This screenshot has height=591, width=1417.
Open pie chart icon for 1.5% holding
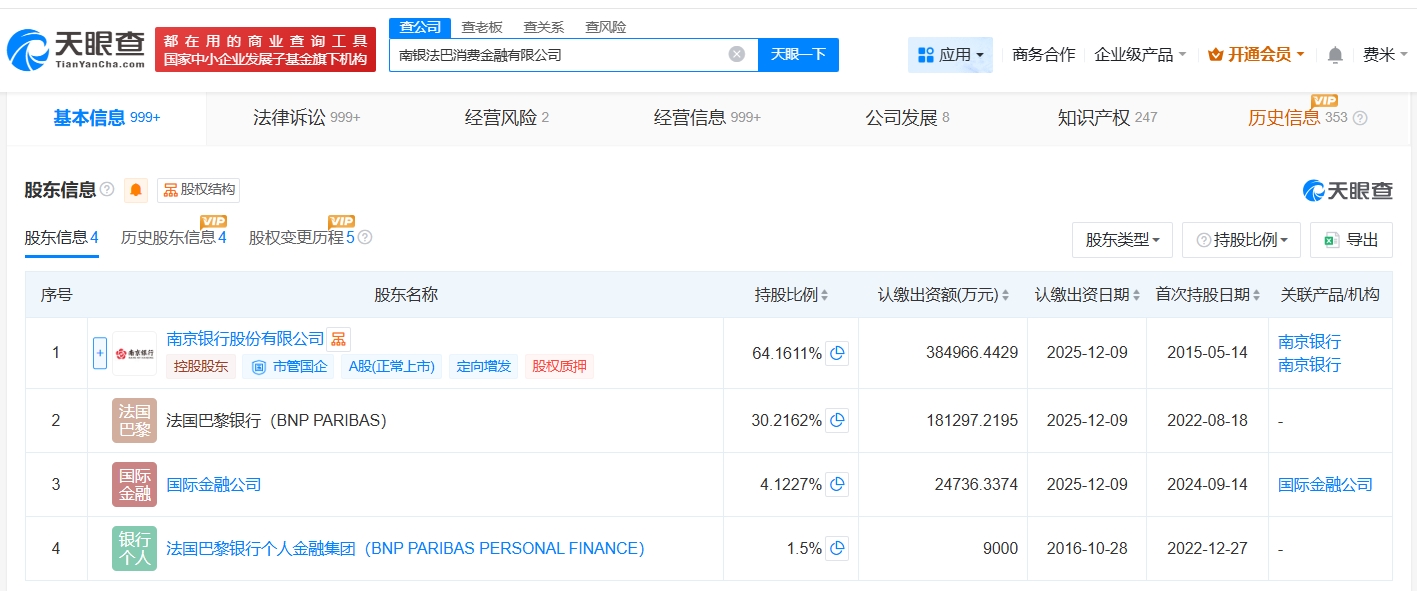[x=838, y=548]
